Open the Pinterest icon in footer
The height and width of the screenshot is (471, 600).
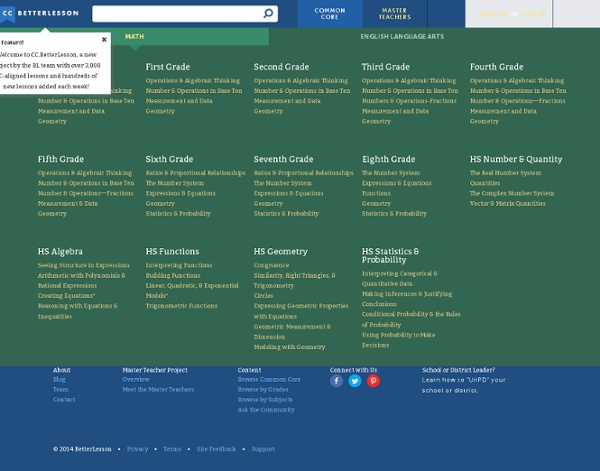pos(373,381)
